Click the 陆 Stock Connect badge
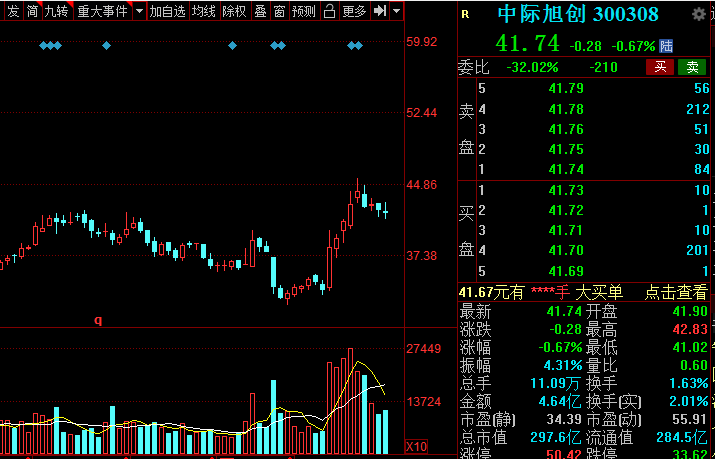Viewport: 715px width, 459px height. (x=666, y=46)
